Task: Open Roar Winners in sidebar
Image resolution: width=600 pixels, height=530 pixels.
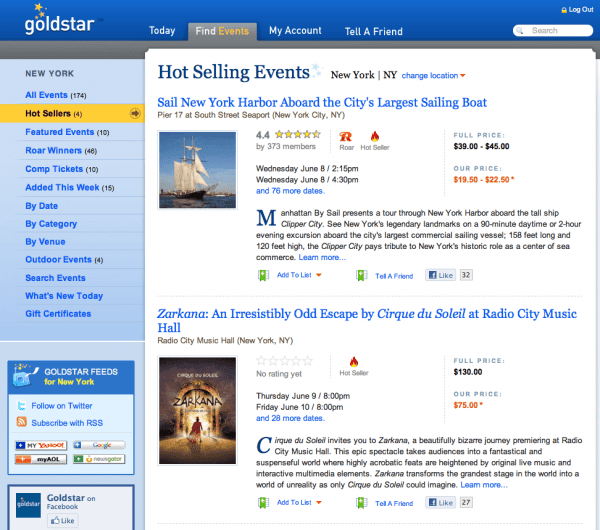Action: pyautogui.click(x=61, y=150)
